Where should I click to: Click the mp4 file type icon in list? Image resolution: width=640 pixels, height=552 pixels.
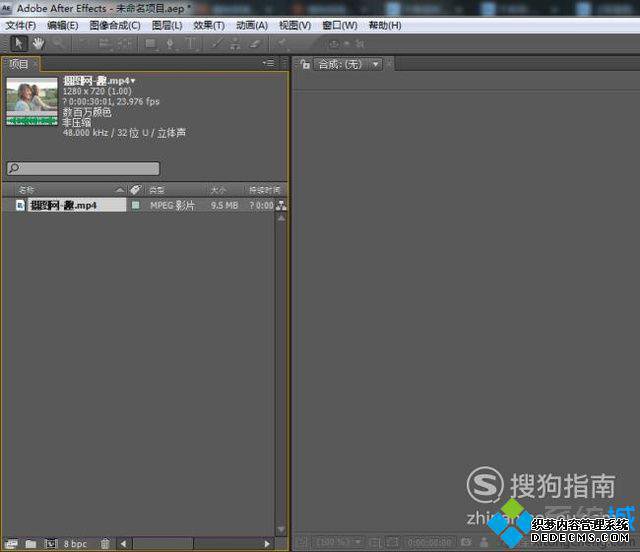pyautogui.click(x=20, y=205)
